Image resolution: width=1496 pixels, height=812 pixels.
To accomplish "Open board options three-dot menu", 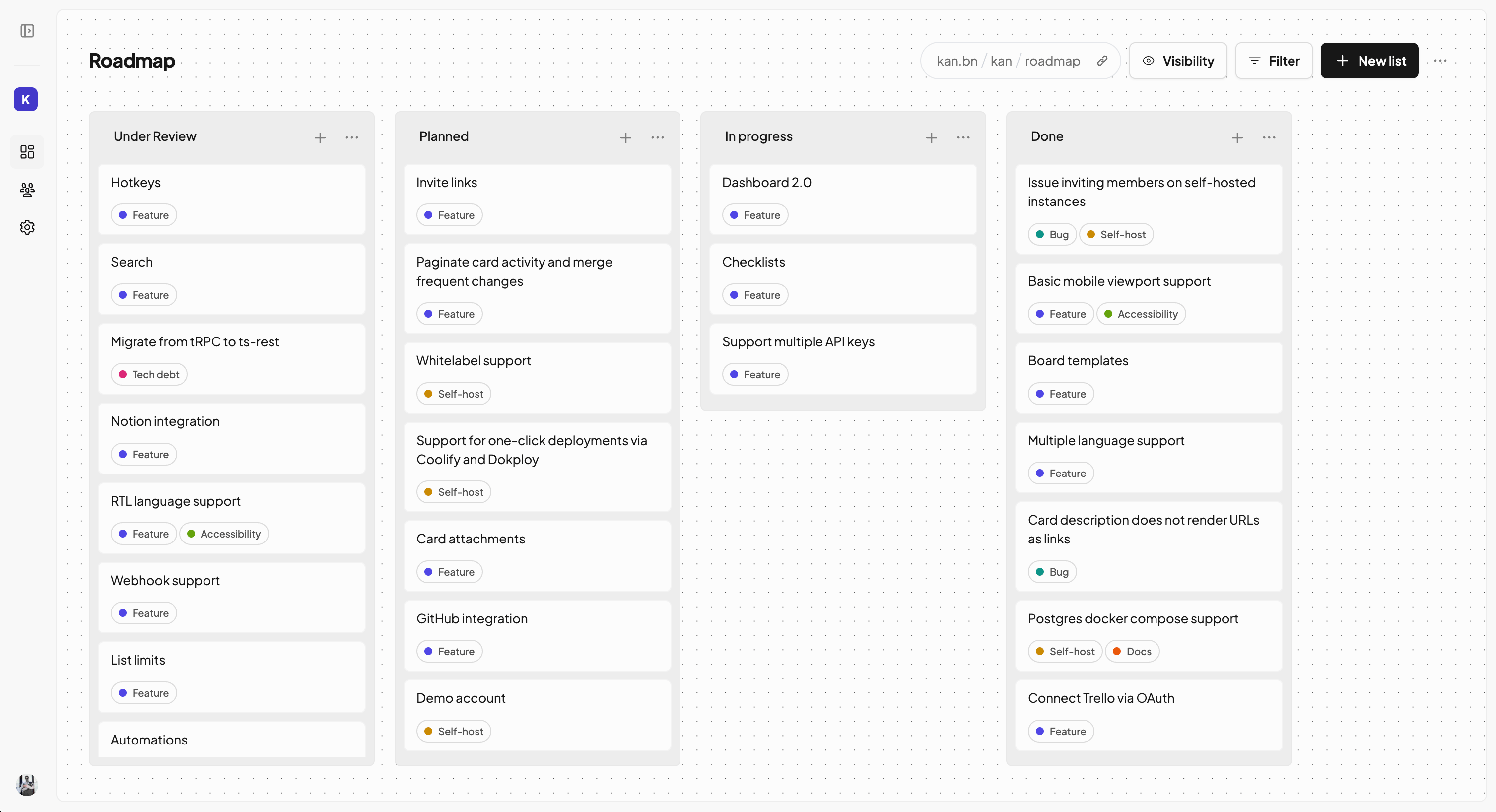I will coord(1440,61).
